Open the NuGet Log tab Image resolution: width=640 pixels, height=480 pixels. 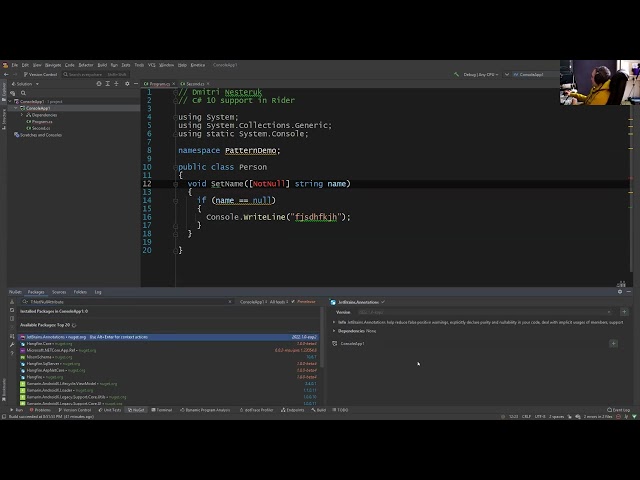coord(98,292)
